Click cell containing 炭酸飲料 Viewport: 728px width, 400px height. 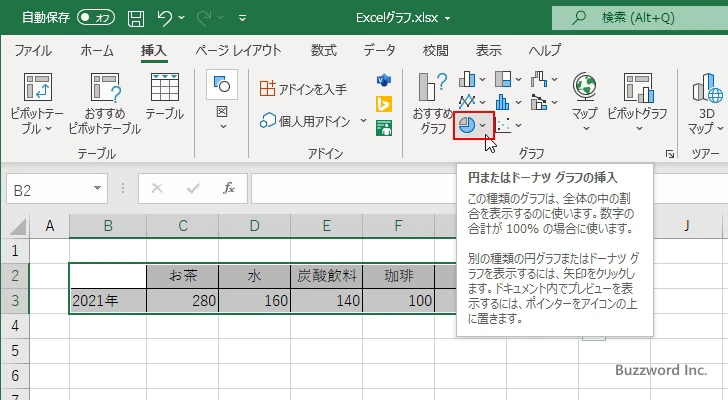[327, 276]
